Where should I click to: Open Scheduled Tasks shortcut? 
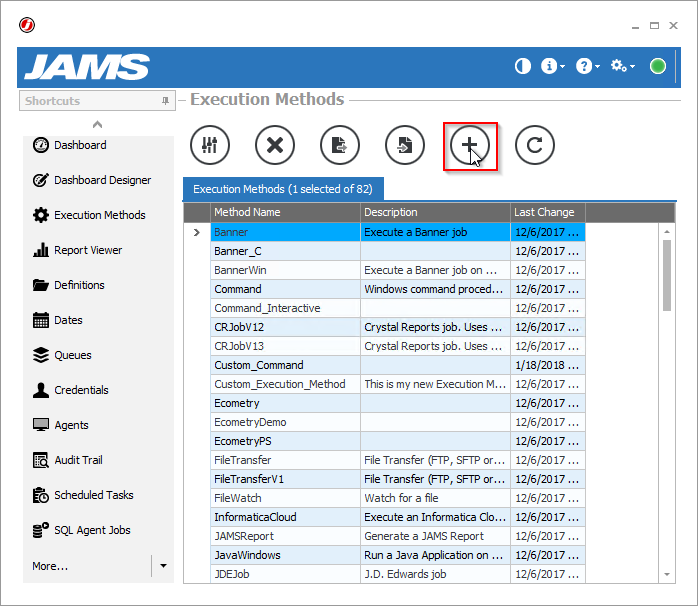pyautogui.click(x=83, y=495)
